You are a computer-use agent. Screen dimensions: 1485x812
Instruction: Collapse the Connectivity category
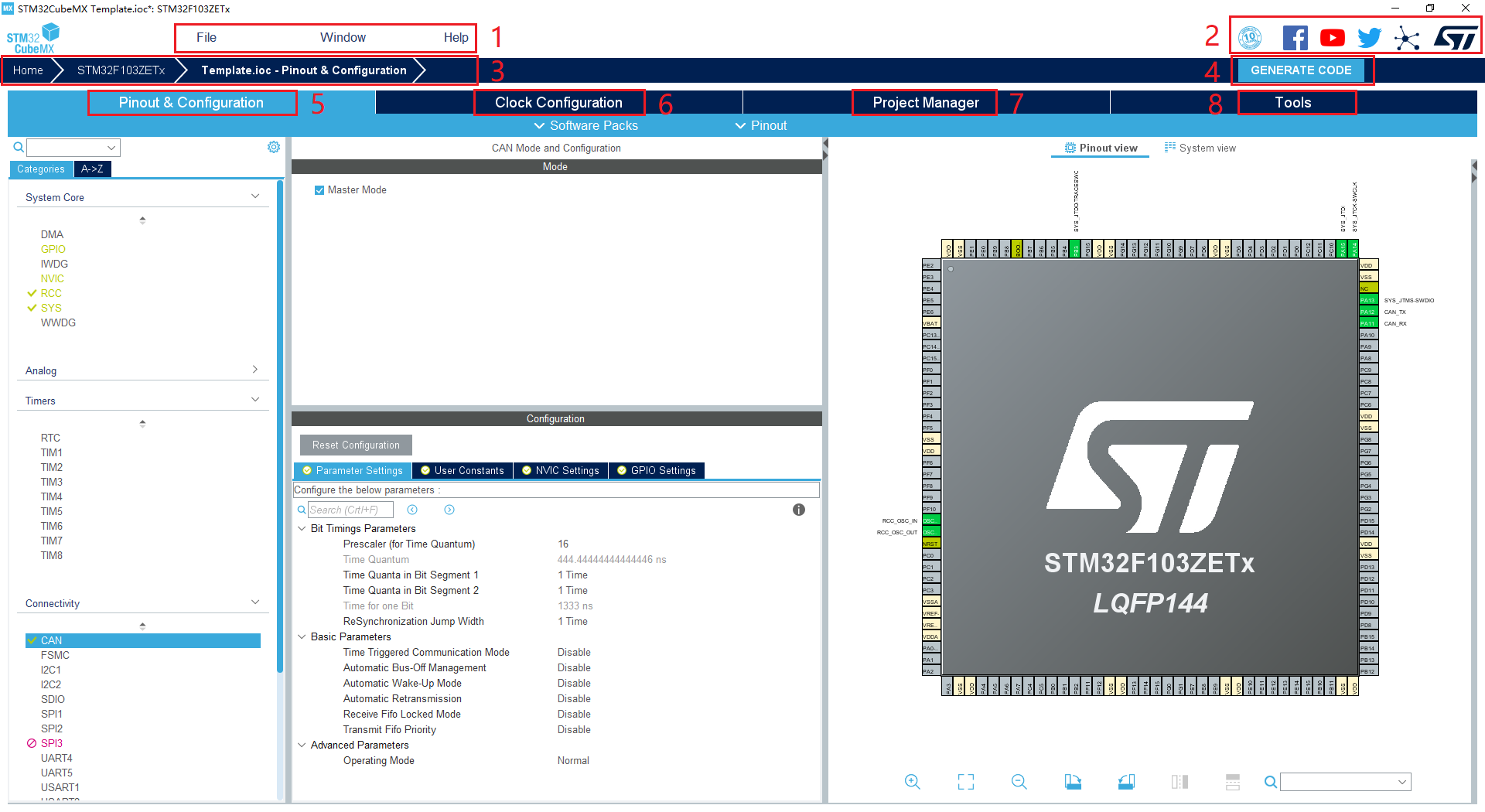(x=255, y=602)
